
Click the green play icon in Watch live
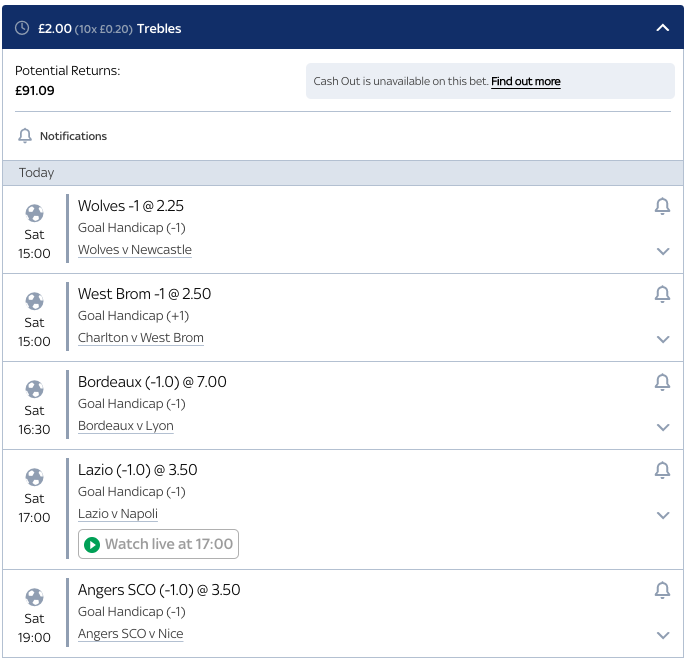[x=92, y=544]
